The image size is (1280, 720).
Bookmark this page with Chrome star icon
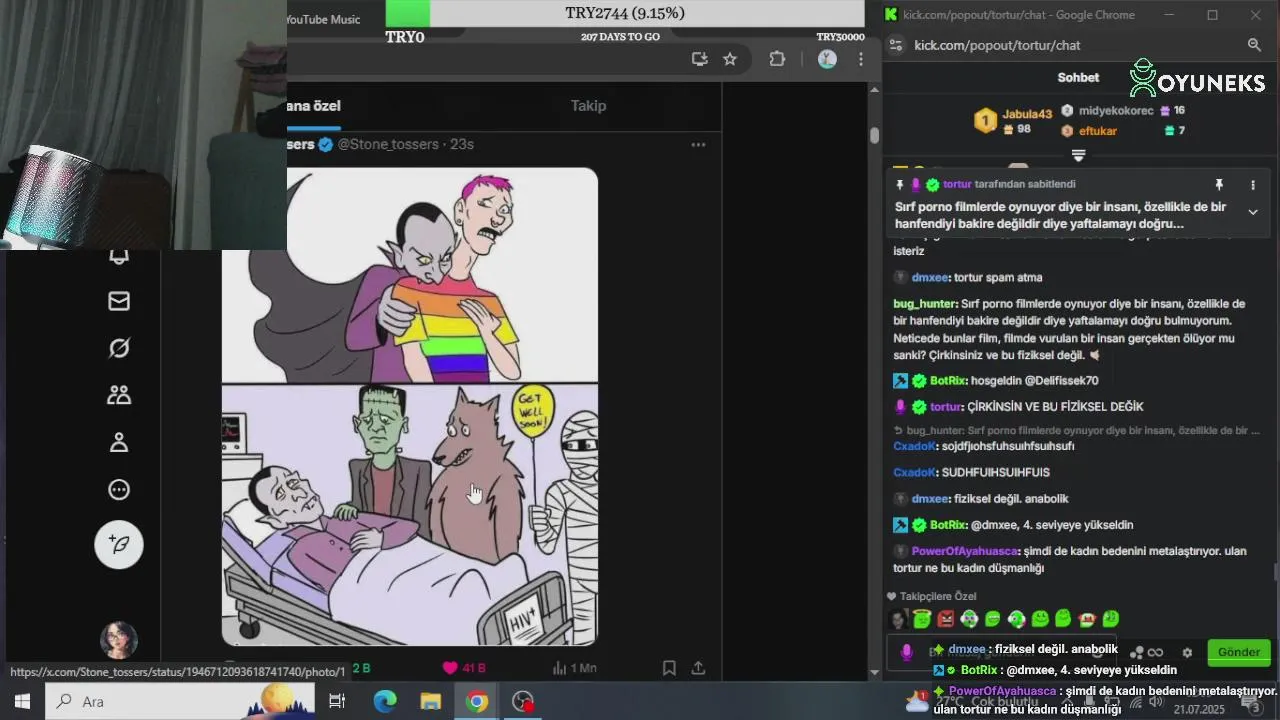click(730, 59)
